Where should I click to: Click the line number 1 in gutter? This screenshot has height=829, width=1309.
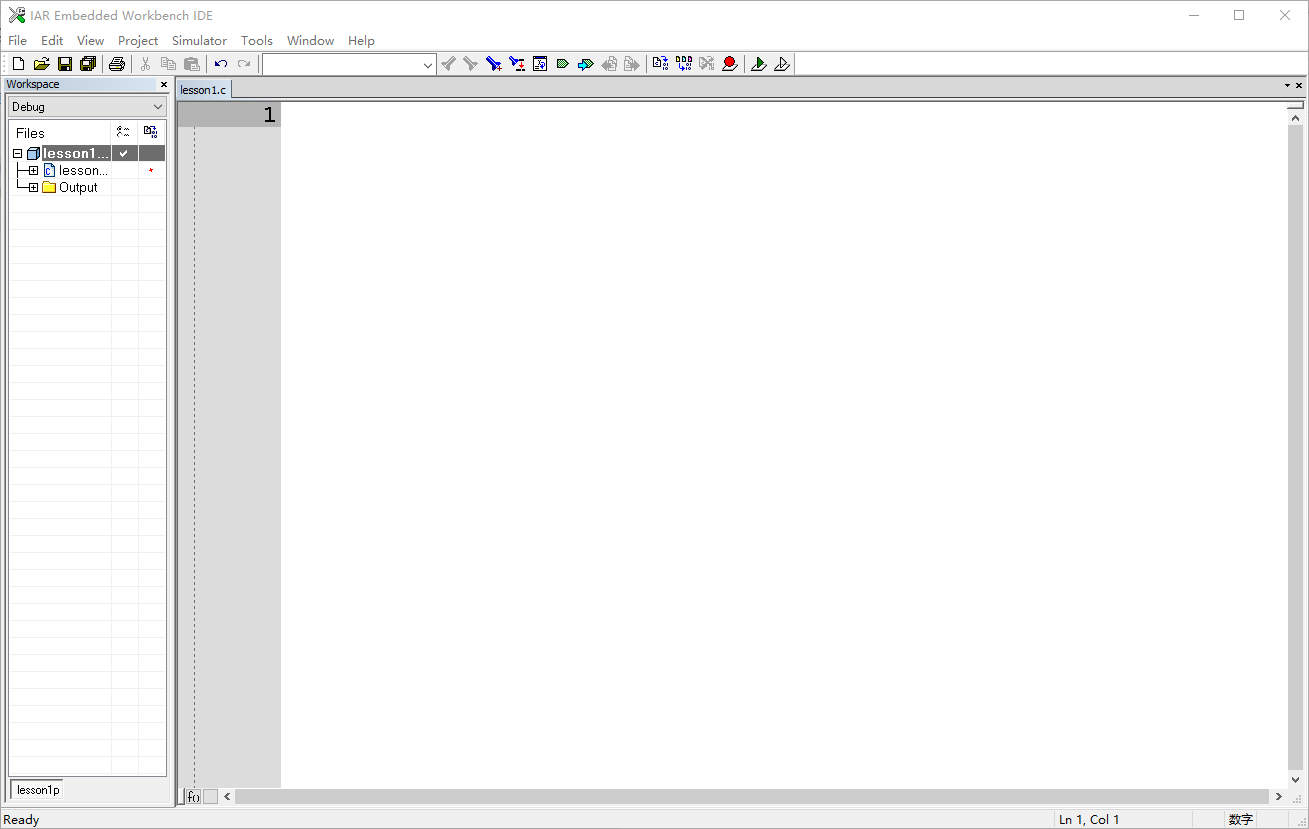click(x=269, y=115)
